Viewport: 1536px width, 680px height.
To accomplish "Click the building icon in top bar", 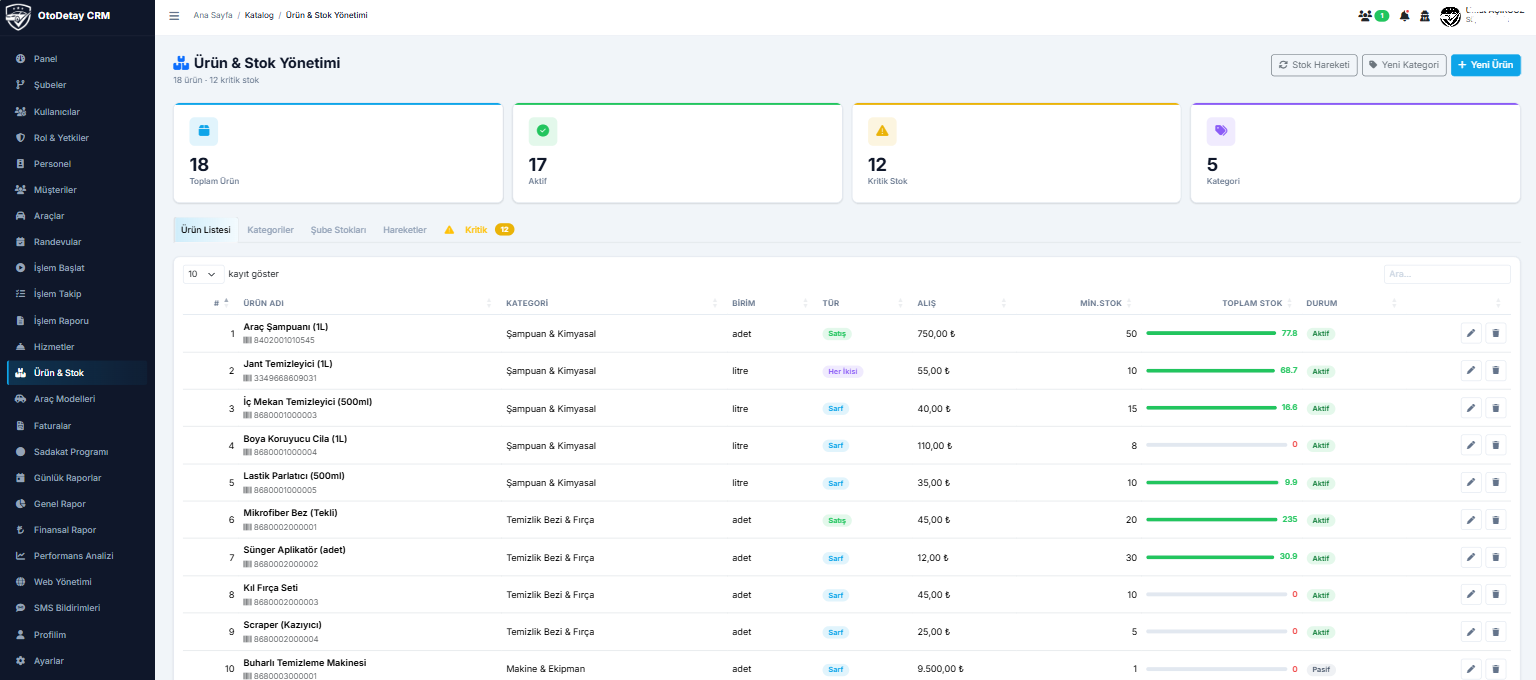I will (x=1425, y=16).
